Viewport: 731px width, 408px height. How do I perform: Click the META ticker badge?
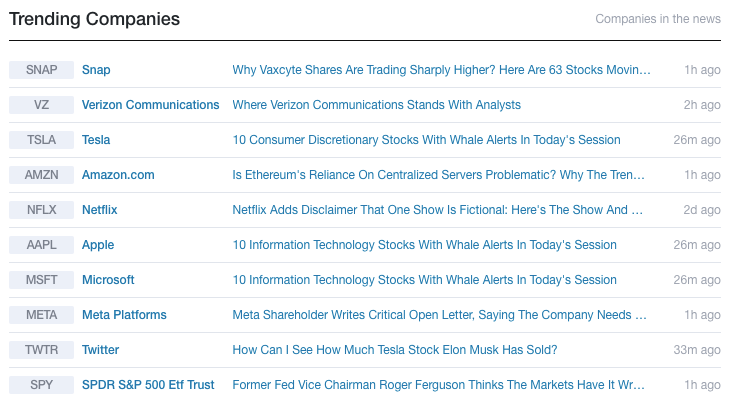41,315
